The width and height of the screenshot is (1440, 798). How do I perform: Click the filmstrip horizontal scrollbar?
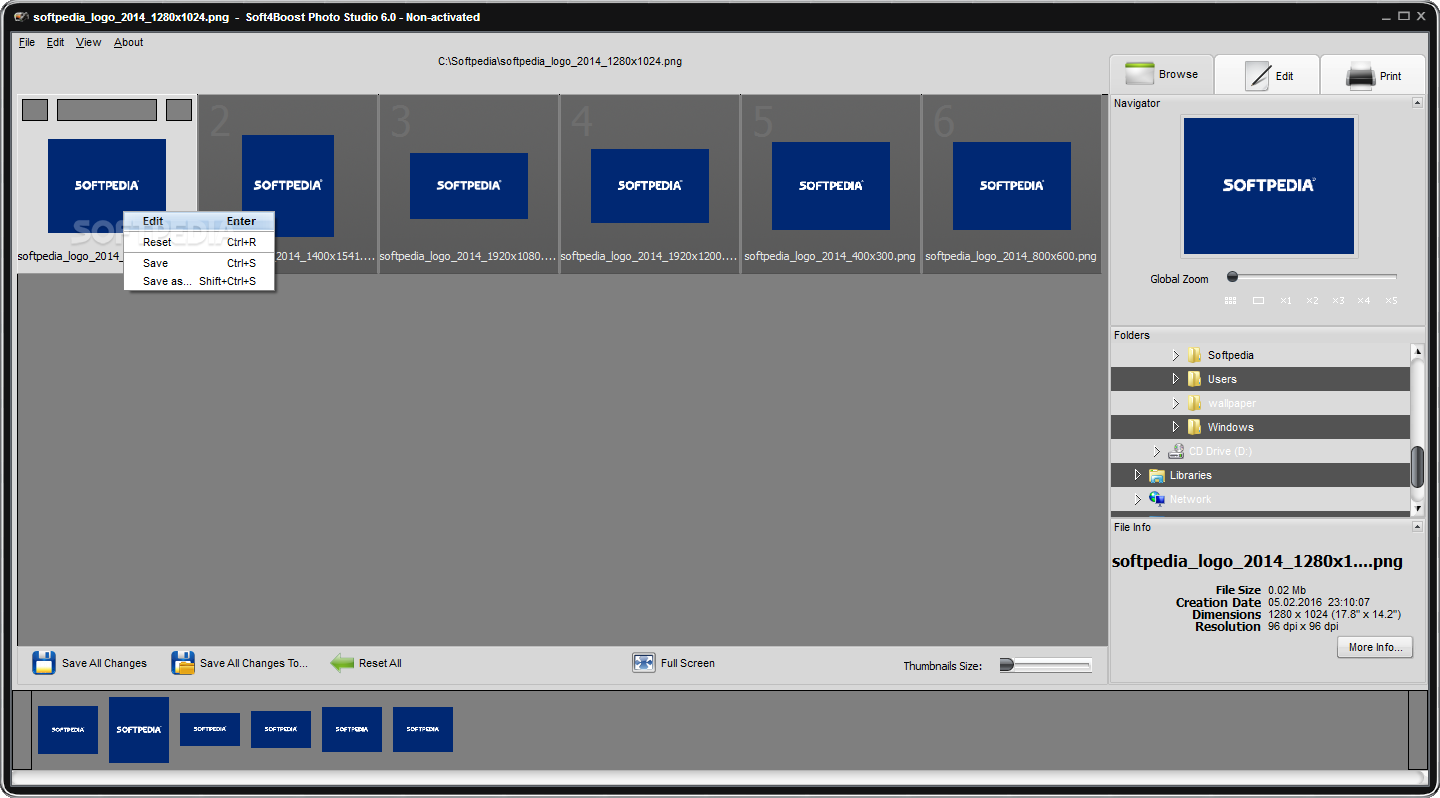718,777
